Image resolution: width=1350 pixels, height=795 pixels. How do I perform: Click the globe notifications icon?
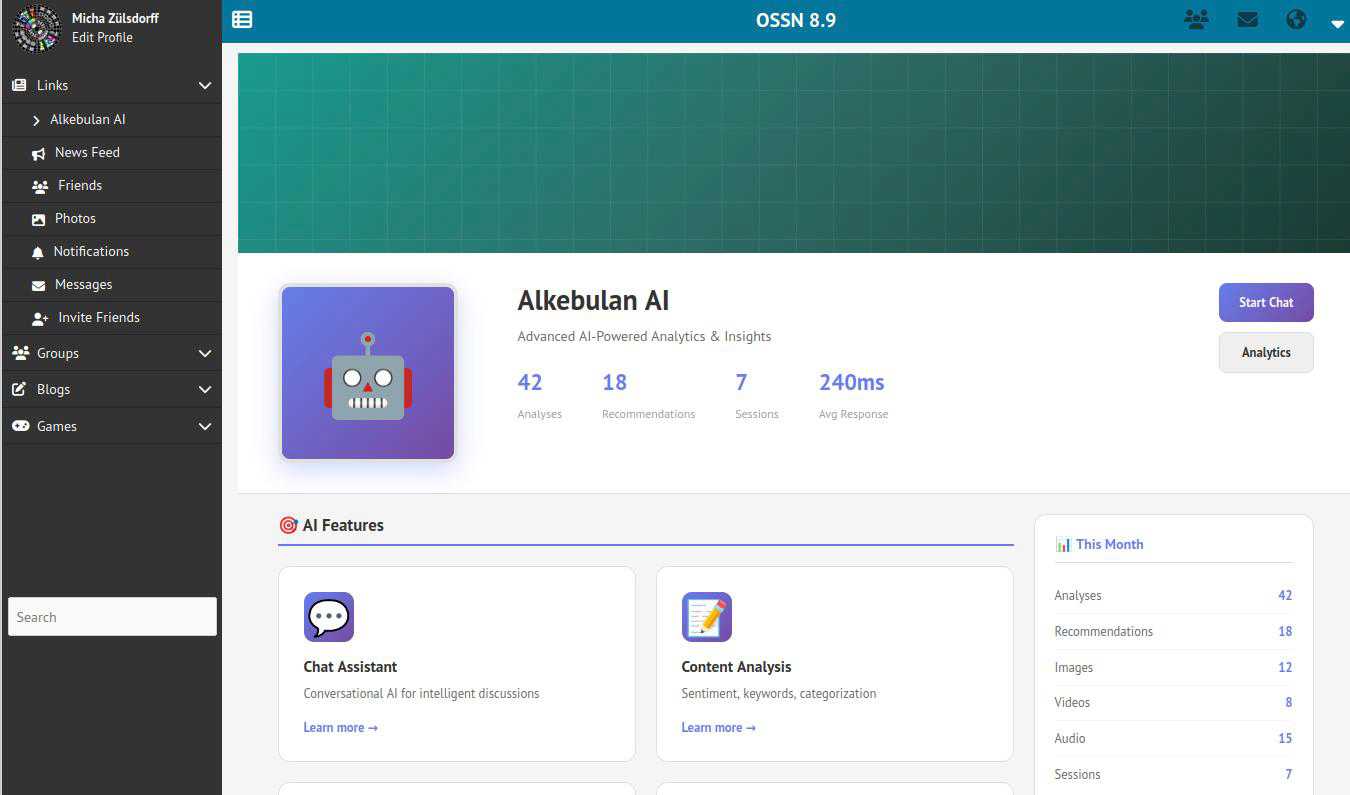(x=1296, y=19)
